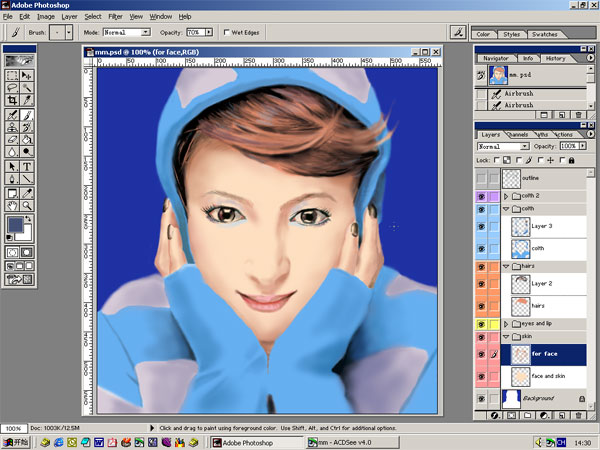The height and width of the screenshot is (450, 600).
Task: Select the Slice tool
Action: 26,100
